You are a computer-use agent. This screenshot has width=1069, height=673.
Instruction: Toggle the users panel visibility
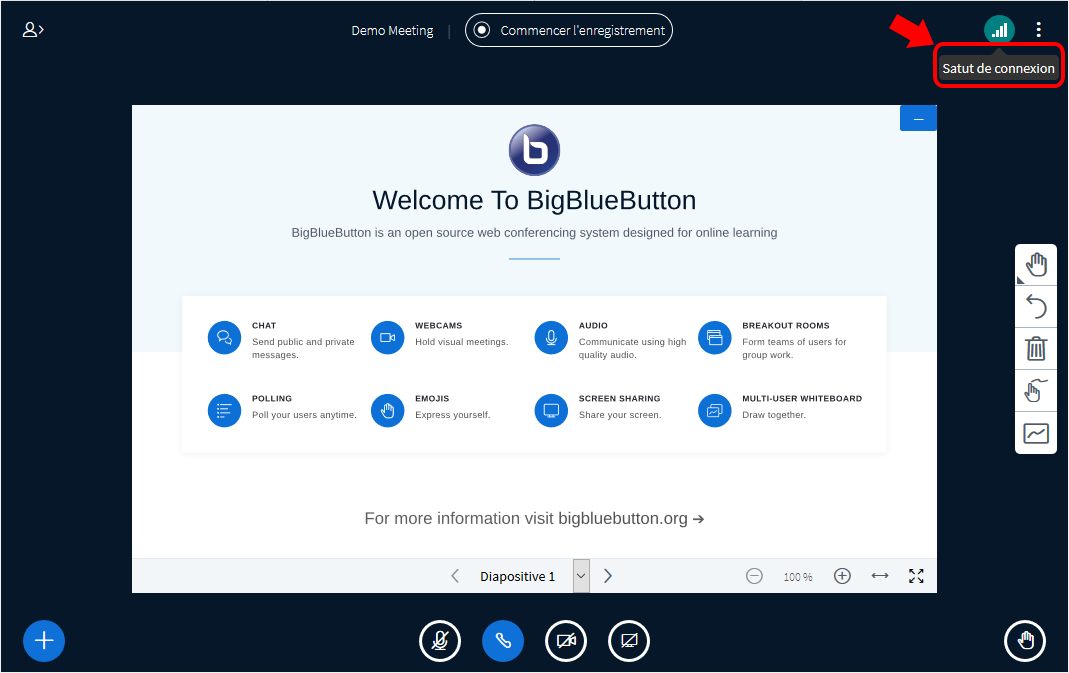32,29
